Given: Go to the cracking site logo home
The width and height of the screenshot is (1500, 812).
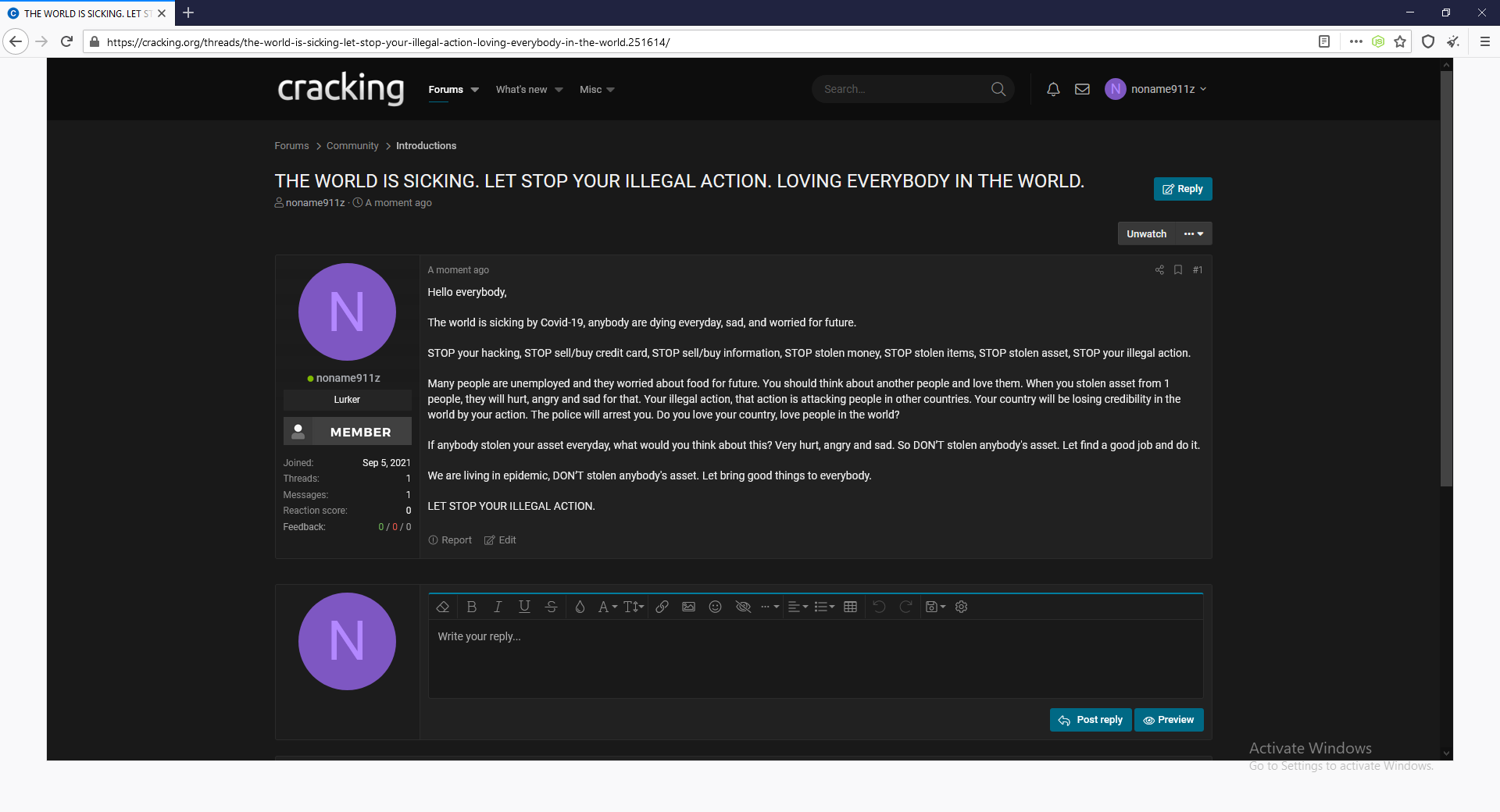Looking at the screenshot, I should coord(341,88).
